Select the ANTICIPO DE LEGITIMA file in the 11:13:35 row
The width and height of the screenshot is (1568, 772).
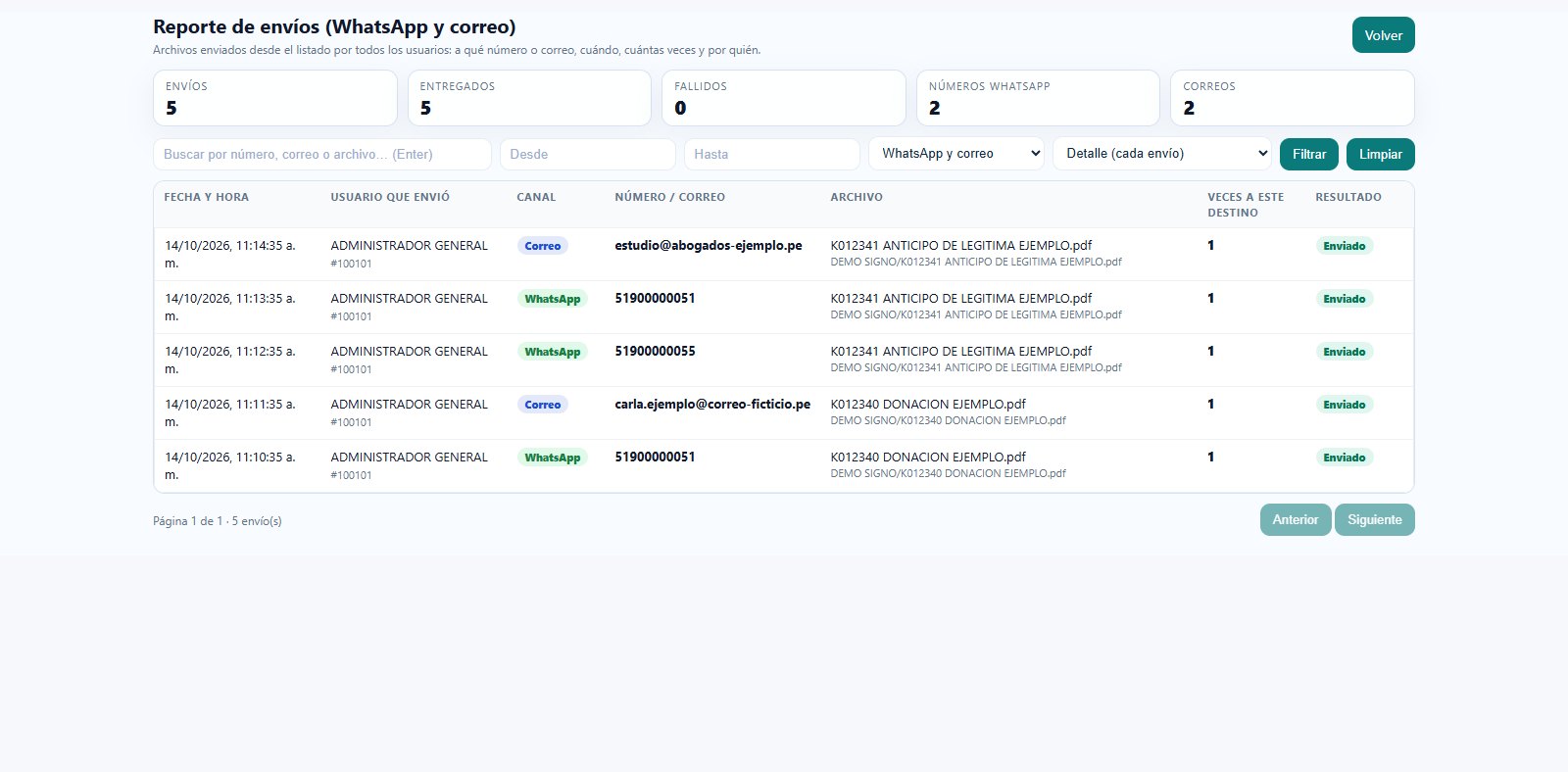point(961,298)
